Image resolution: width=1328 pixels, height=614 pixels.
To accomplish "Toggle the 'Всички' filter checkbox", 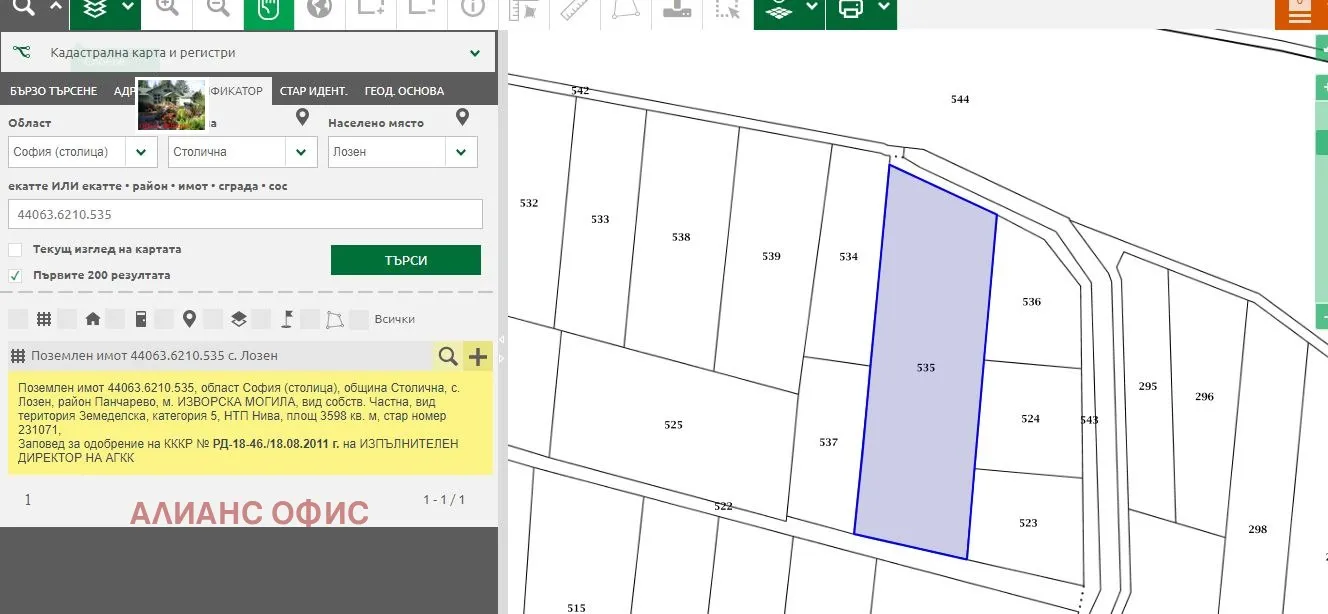I will pyautogui.click(x=359, y=319).
